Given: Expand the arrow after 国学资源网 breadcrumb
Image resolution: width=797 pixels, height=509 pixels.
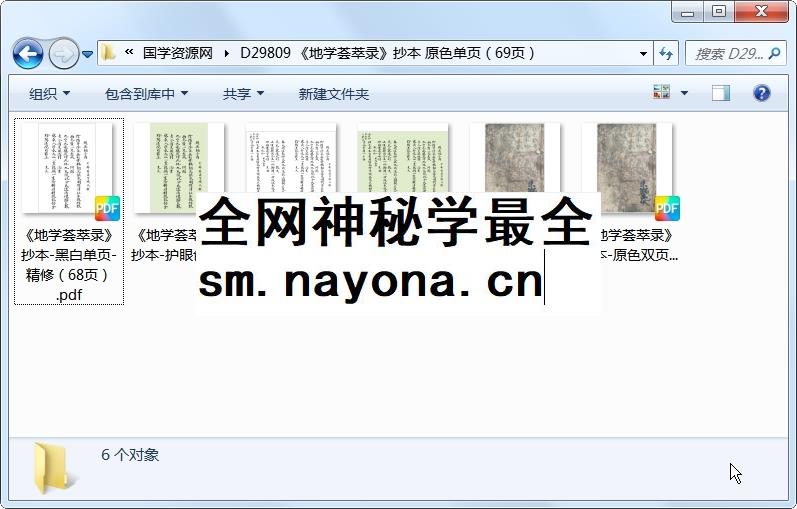Looking at the screenshot, I should pos(226,53).
